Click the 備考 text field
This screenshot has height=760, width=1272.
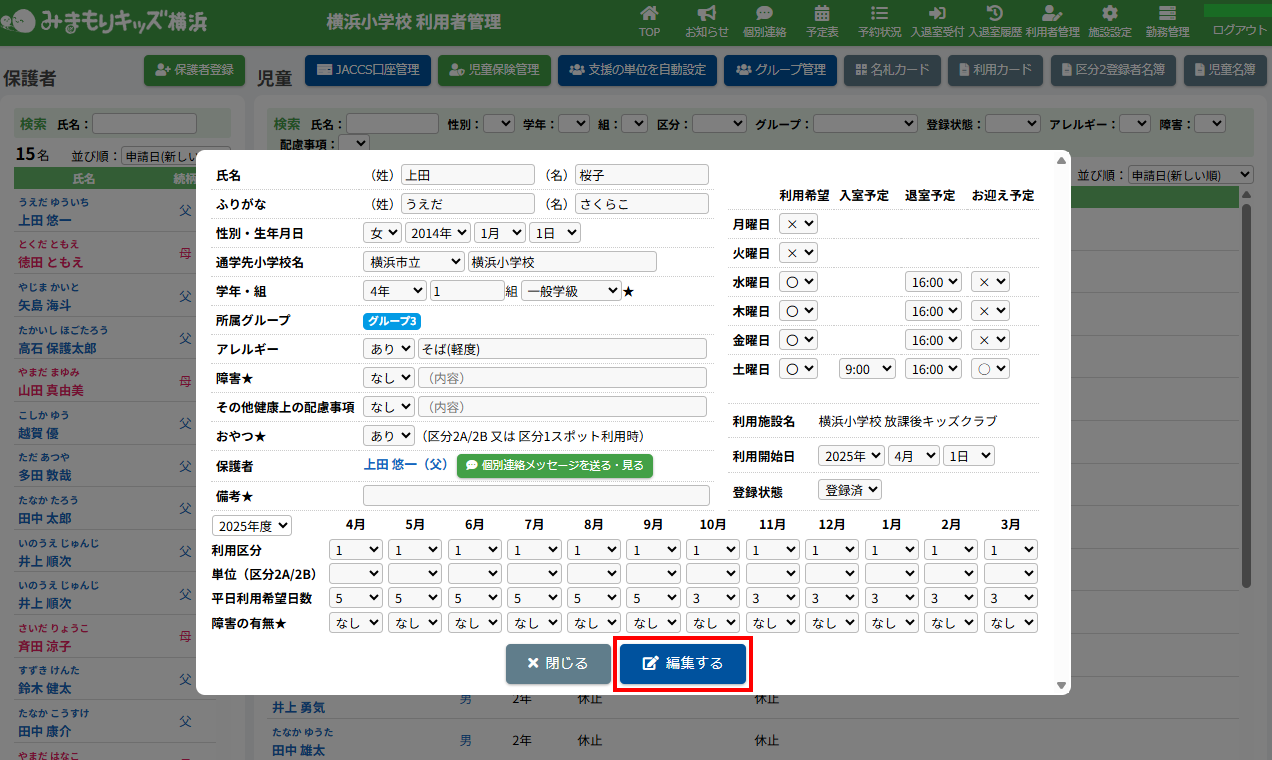[534, 496]
